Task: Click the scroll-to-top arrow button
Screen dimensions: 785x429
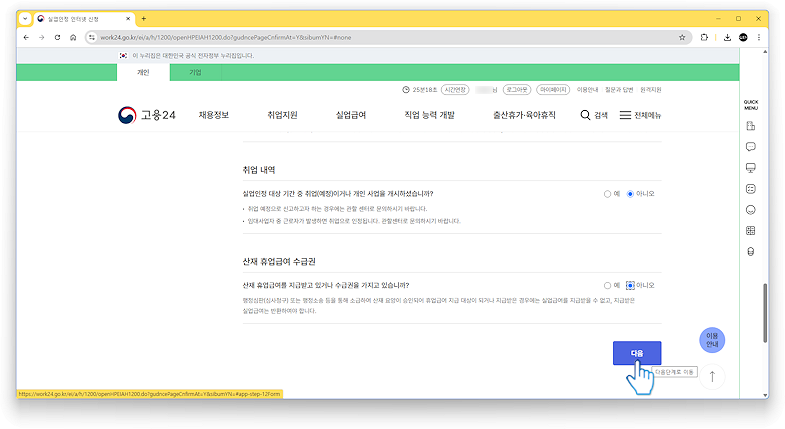Action: pos(712,376)
